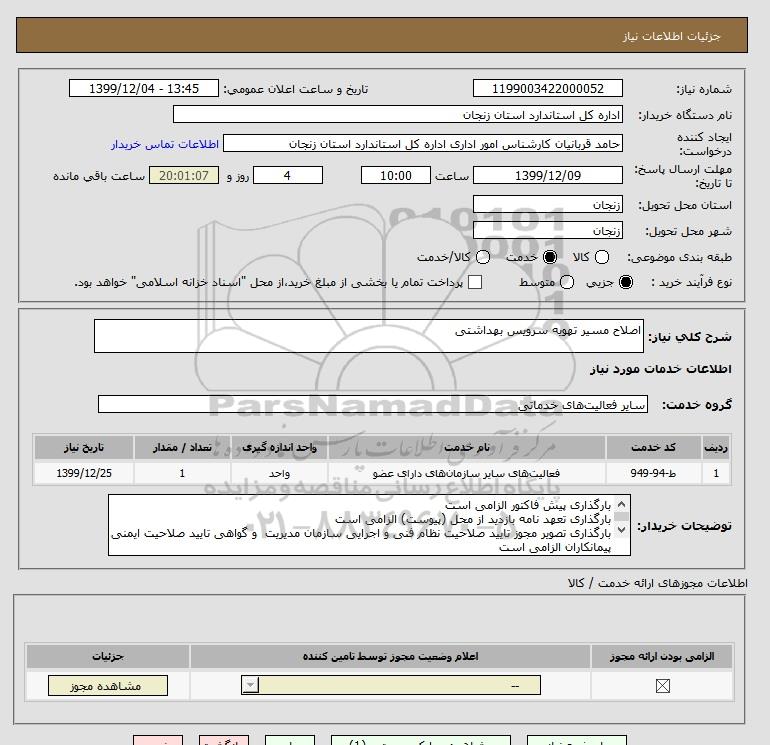Click the تعداد / مقدار column header
The width and height of the screenshot is (770, 745).
(x=182, y=447)
